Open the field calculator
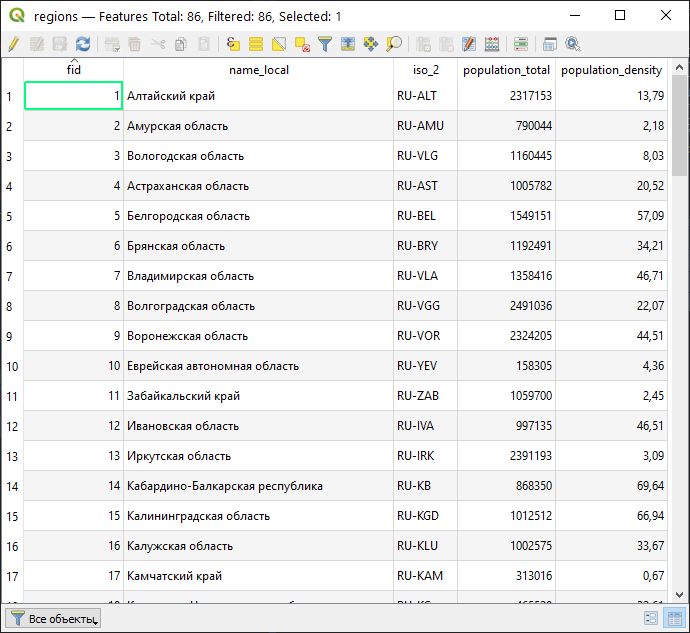The image size is (690, 633). [492, 44]
